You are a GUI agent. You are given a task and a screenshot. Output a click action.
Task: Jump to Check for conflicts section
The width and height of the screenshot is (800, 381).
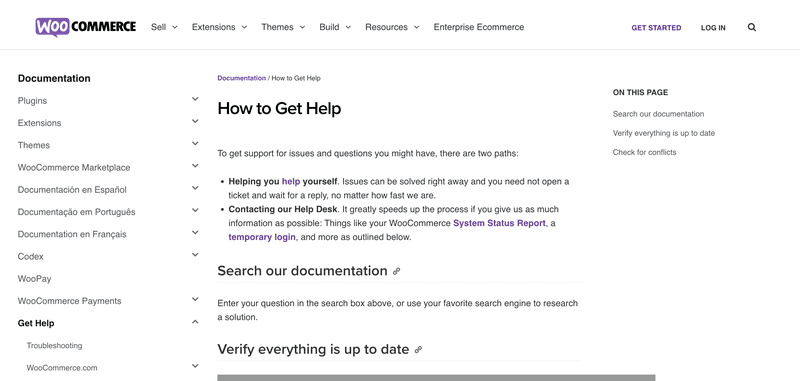tap(644, 152)
